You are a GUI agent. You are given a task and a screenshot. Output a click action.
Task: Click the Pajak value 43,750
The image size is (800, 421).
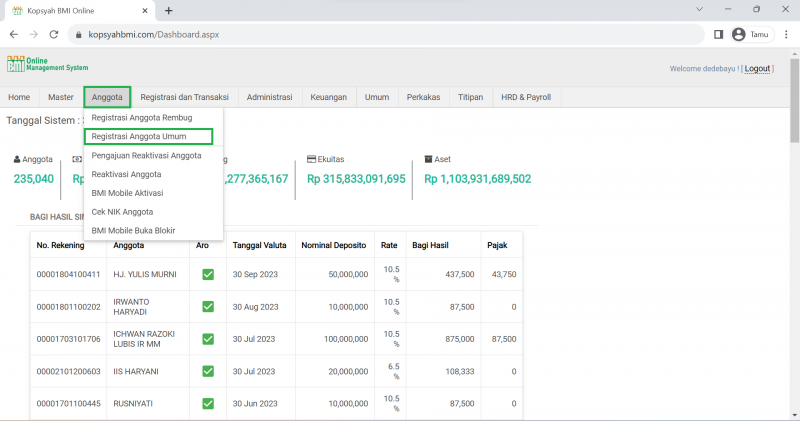(x=504, y=275)
